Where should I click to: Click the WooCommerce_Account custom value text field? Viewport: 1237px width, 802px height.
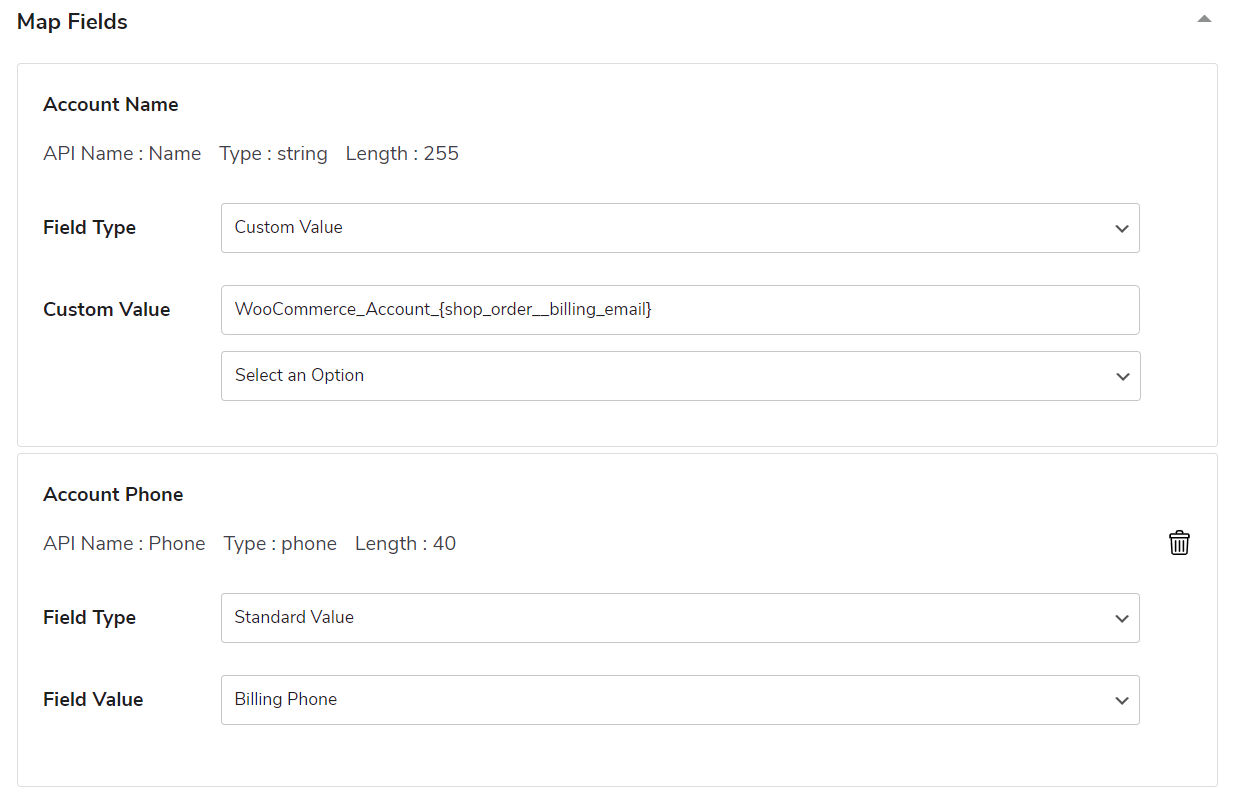680,310
